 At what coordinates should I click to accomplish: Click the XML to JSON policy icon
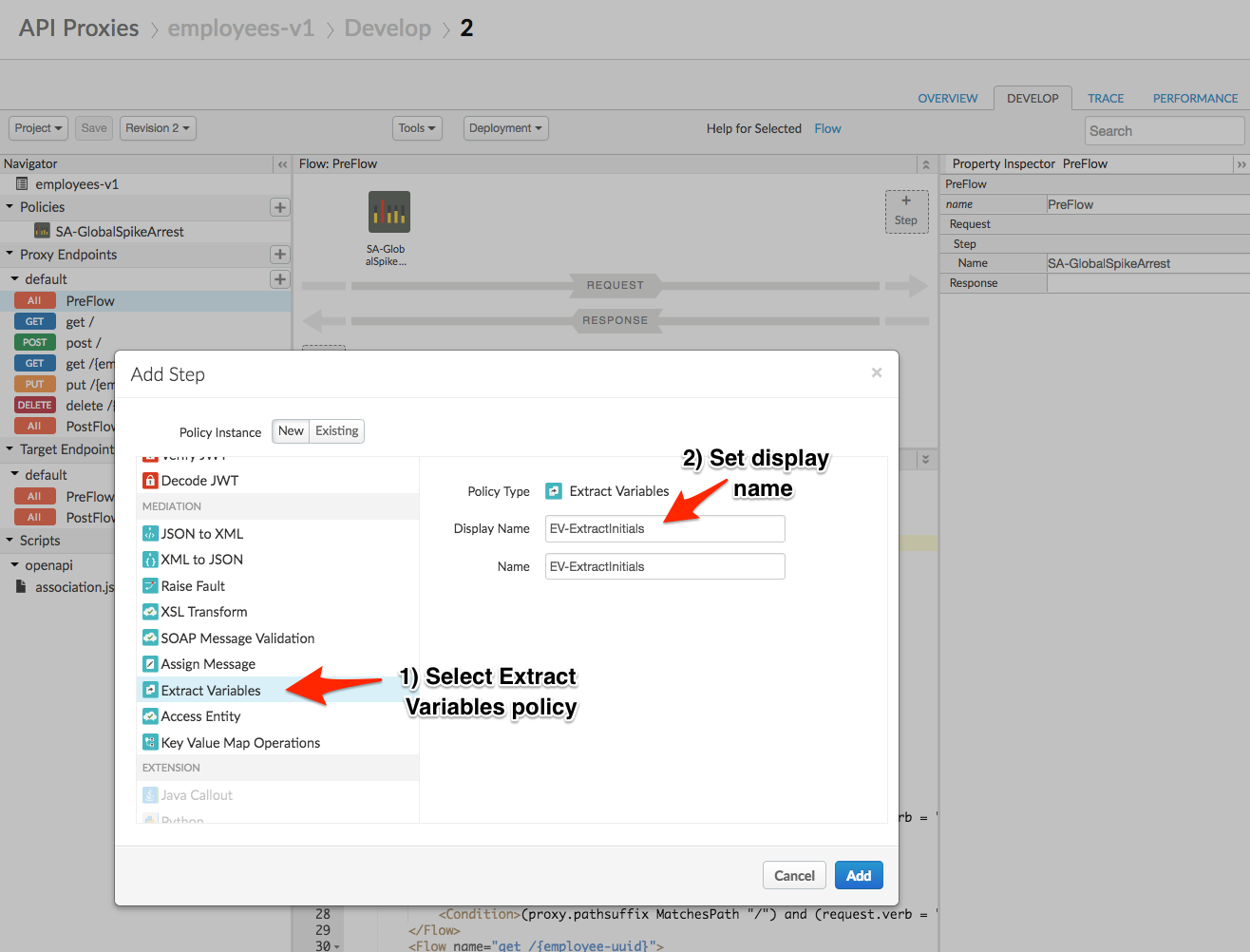(149, 560)
